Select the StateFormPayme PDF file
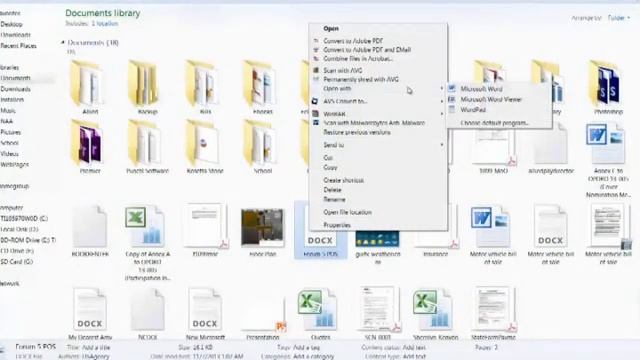The height and width of the screenshot is (360, 640). [x=493, y=313]
